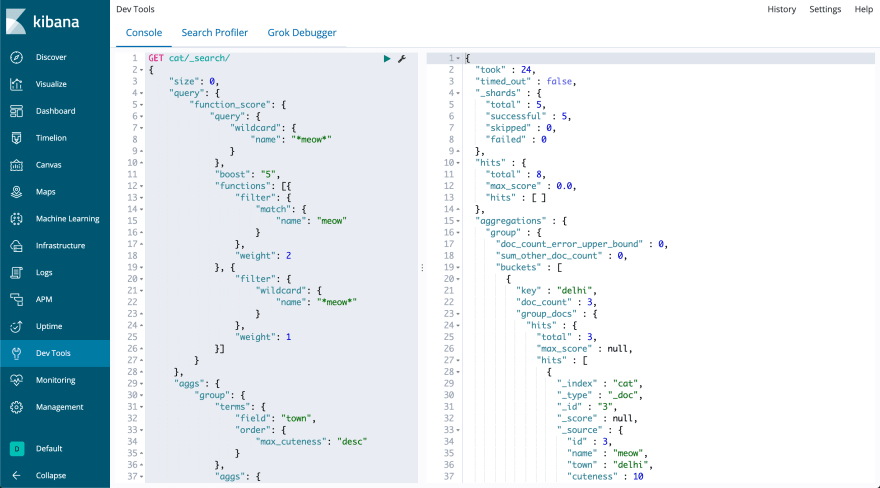The image size is (880, 488).
Task: Collapse _shards fold in response line 4
Action: tap(458, 93)
